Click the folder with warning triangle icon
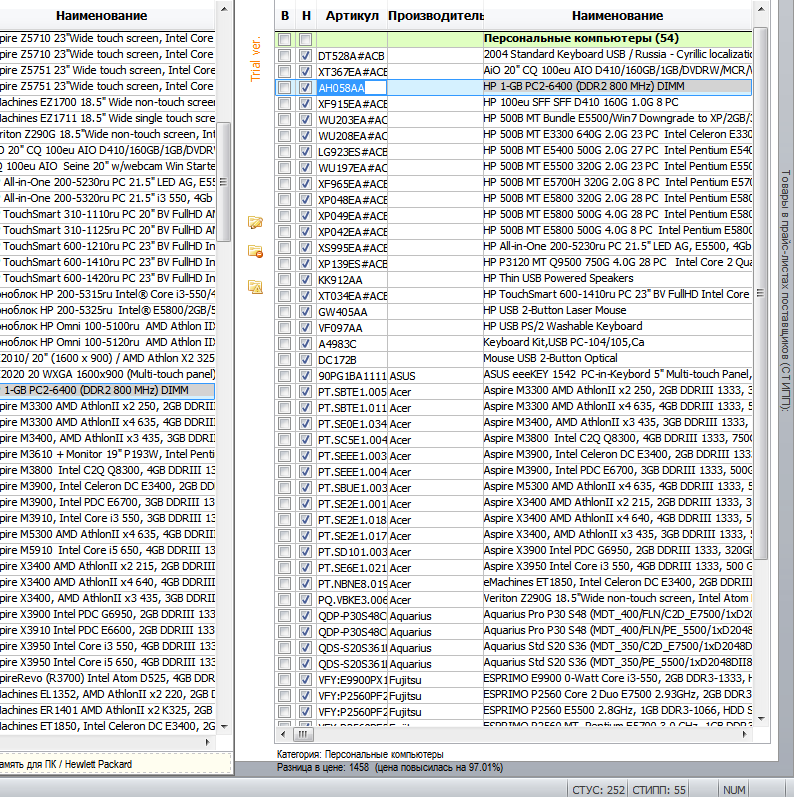This screenshot has width=794, height=797. tap(255, 287)
